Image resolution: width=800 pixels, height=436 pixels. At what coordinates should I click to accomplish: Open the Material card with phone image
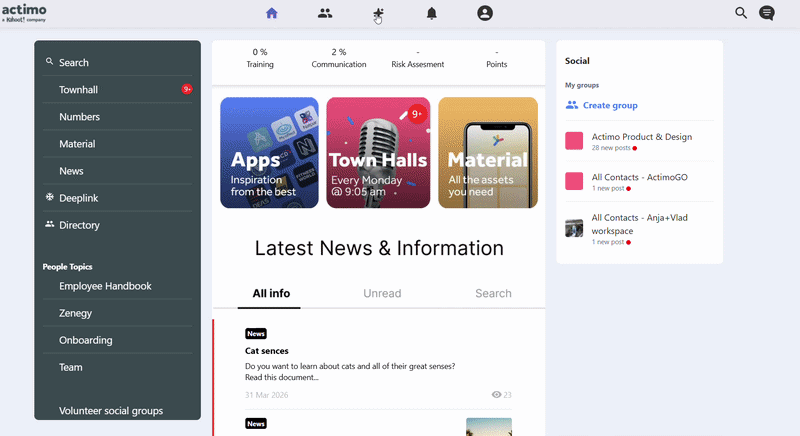(x=488, y=152)
